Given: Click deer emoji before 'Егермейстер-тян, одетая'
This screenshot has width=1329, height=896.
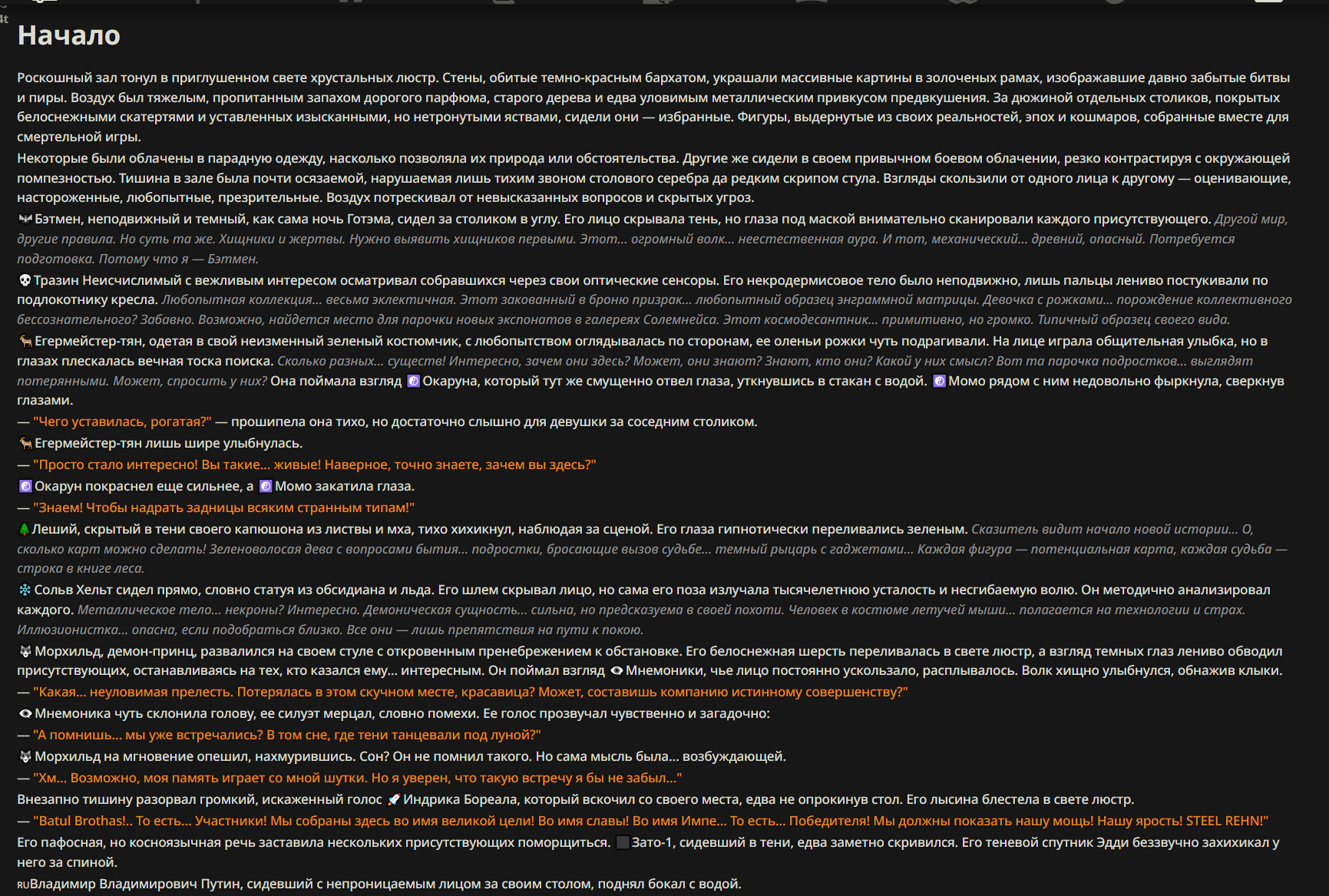Looking at the screenshot, I should click(x=25, y=341).
